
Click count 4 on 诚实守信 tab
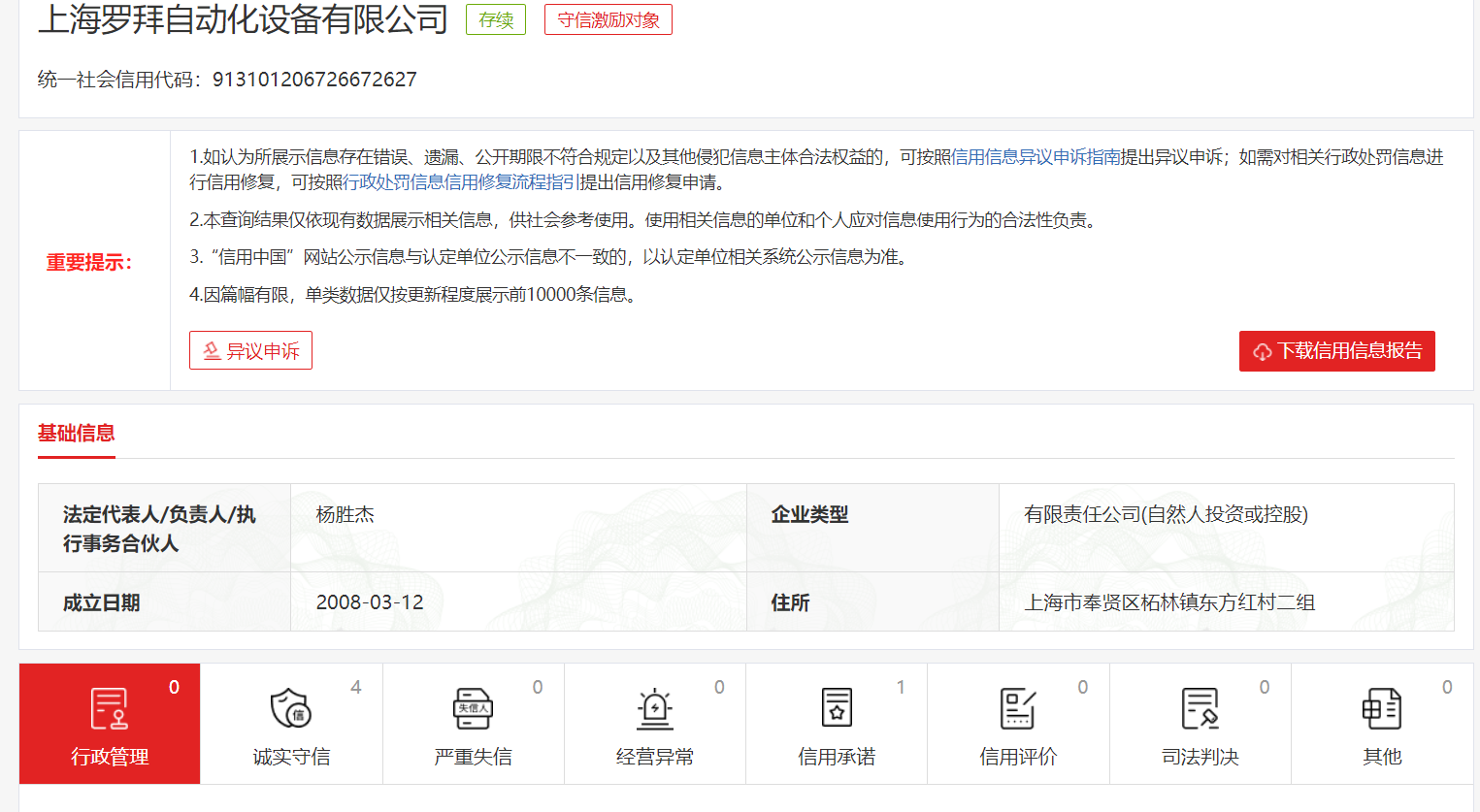[x=356, y=687]
